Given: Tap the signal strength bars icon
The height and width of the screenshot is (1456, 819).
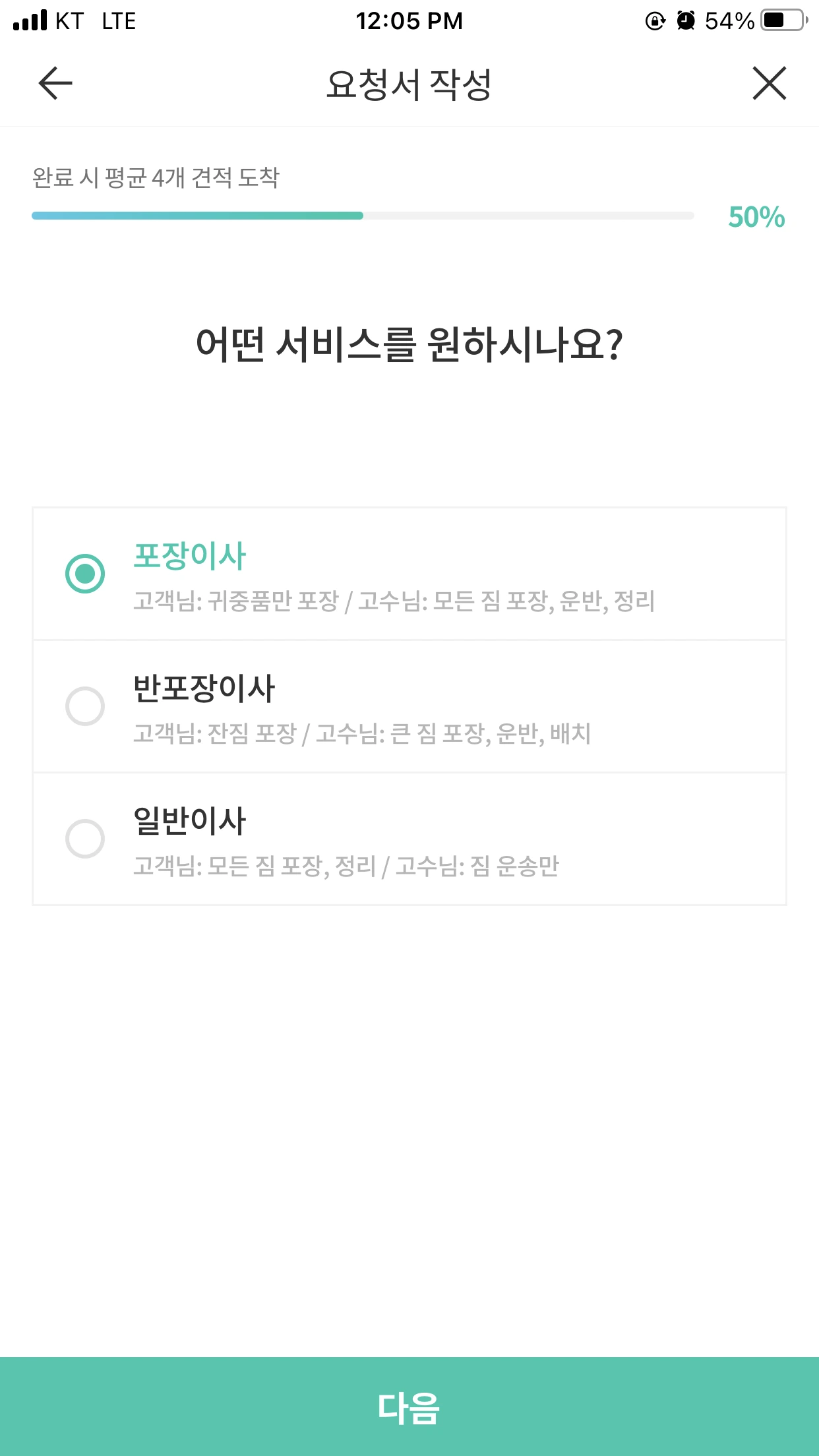Looking at the screenshot, I should tap(30, 20).
